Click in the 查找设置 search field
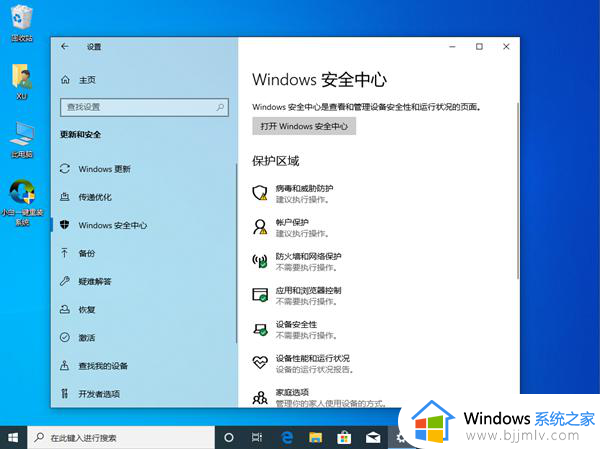Viewport: 600px width, 449px height. click(x=144, y=107)
